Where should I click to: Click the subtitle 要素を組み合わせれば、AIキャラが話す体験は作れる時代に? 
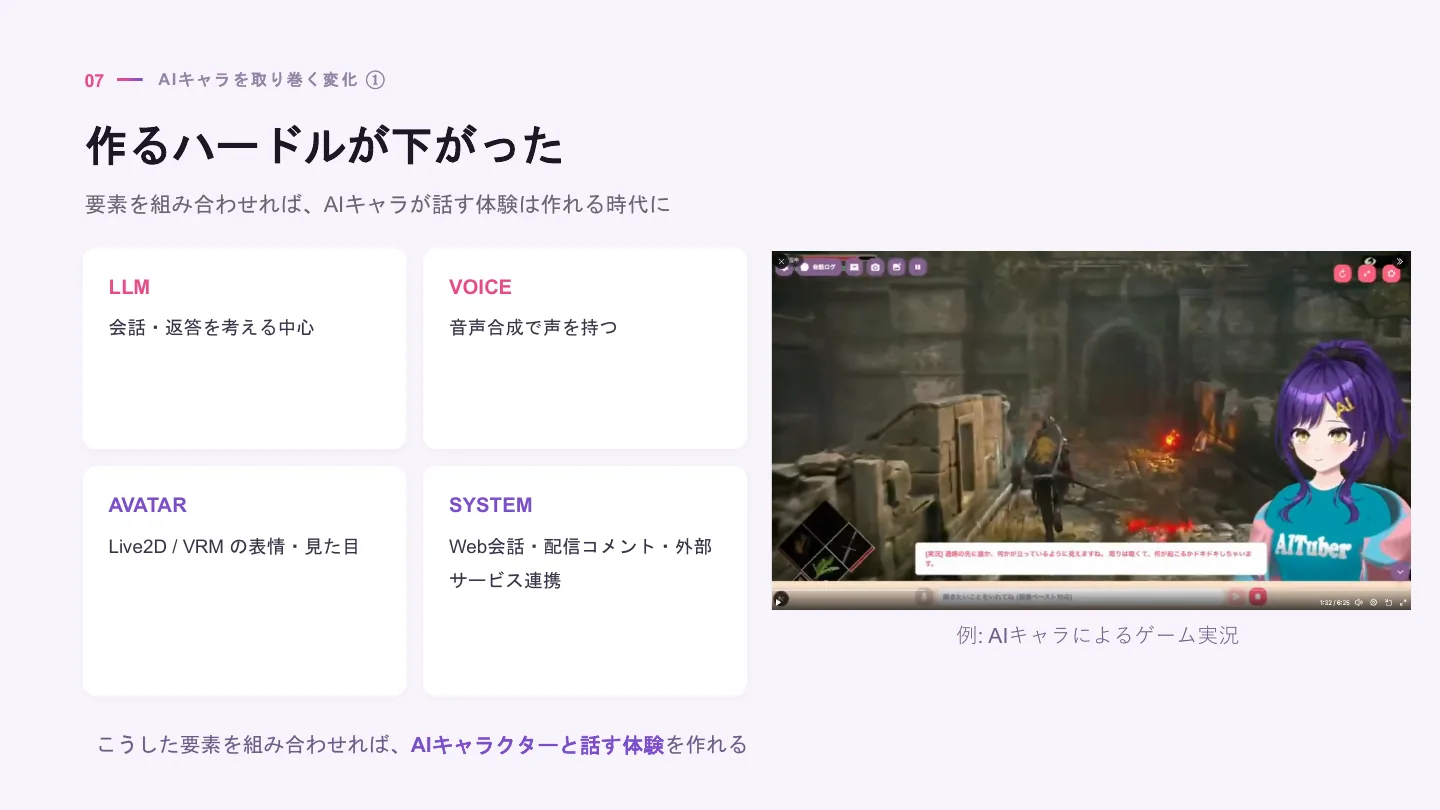tap(378, 204)
